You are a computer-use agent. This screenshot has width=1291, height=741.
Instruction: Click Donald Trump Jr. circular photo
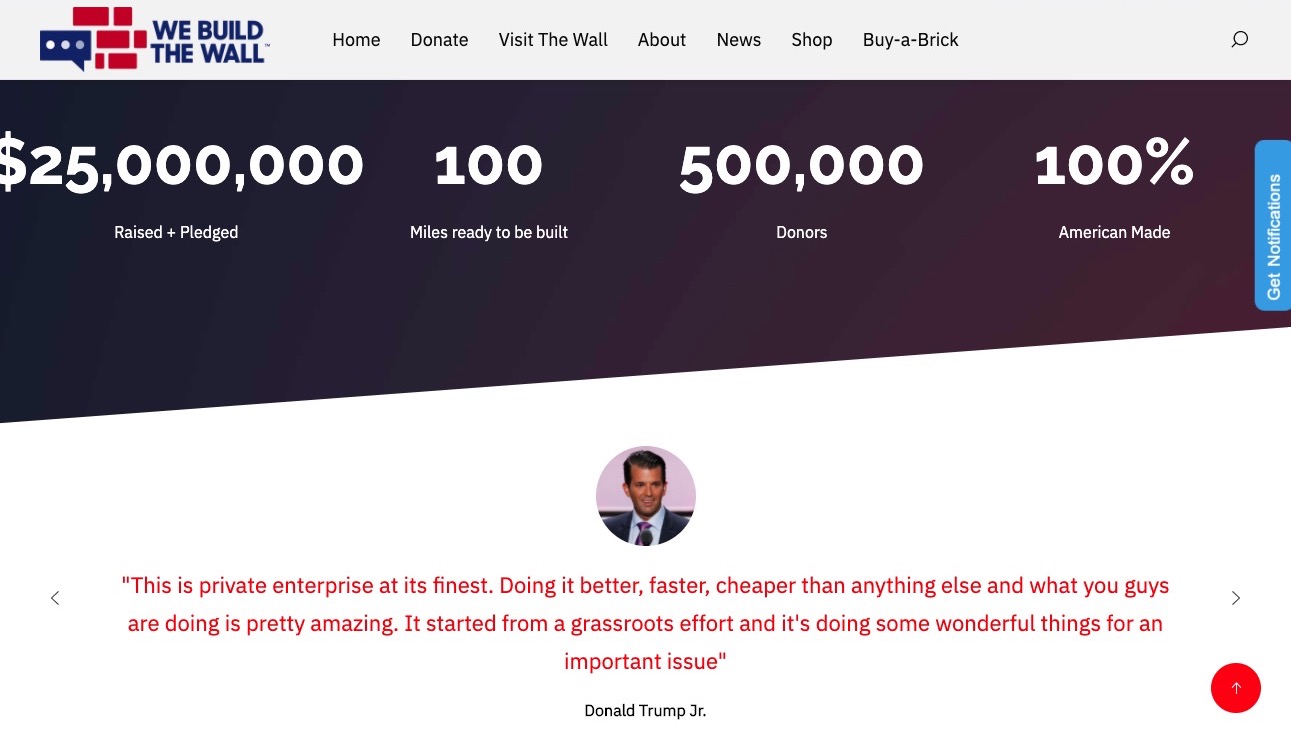pyautogui.click(x=646, y=496)
